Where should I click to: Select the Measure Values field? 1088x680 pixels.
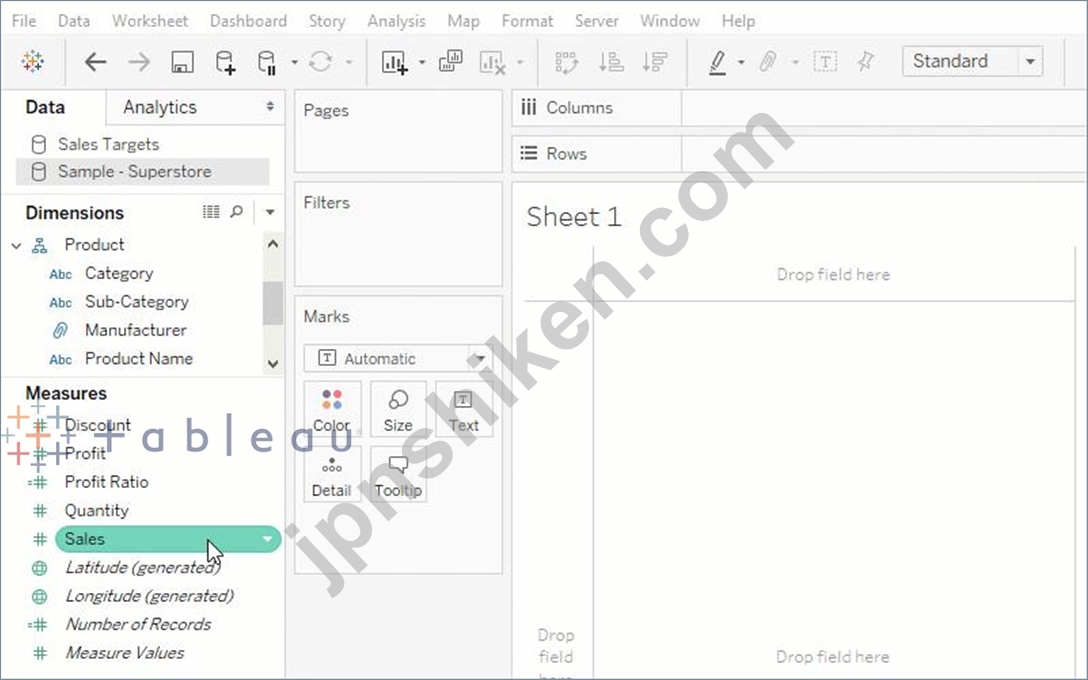coord(125,653)
